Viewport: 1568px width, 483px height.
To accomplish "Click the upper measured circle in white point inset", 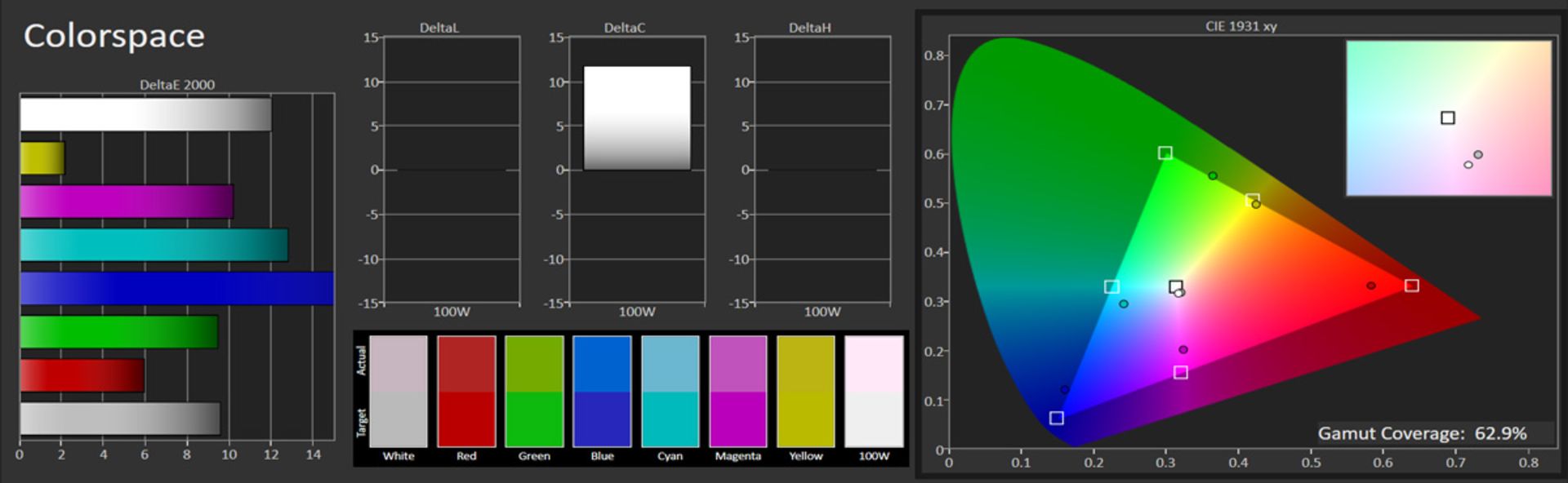I will pyautogui.click(x=1478, y=155).
